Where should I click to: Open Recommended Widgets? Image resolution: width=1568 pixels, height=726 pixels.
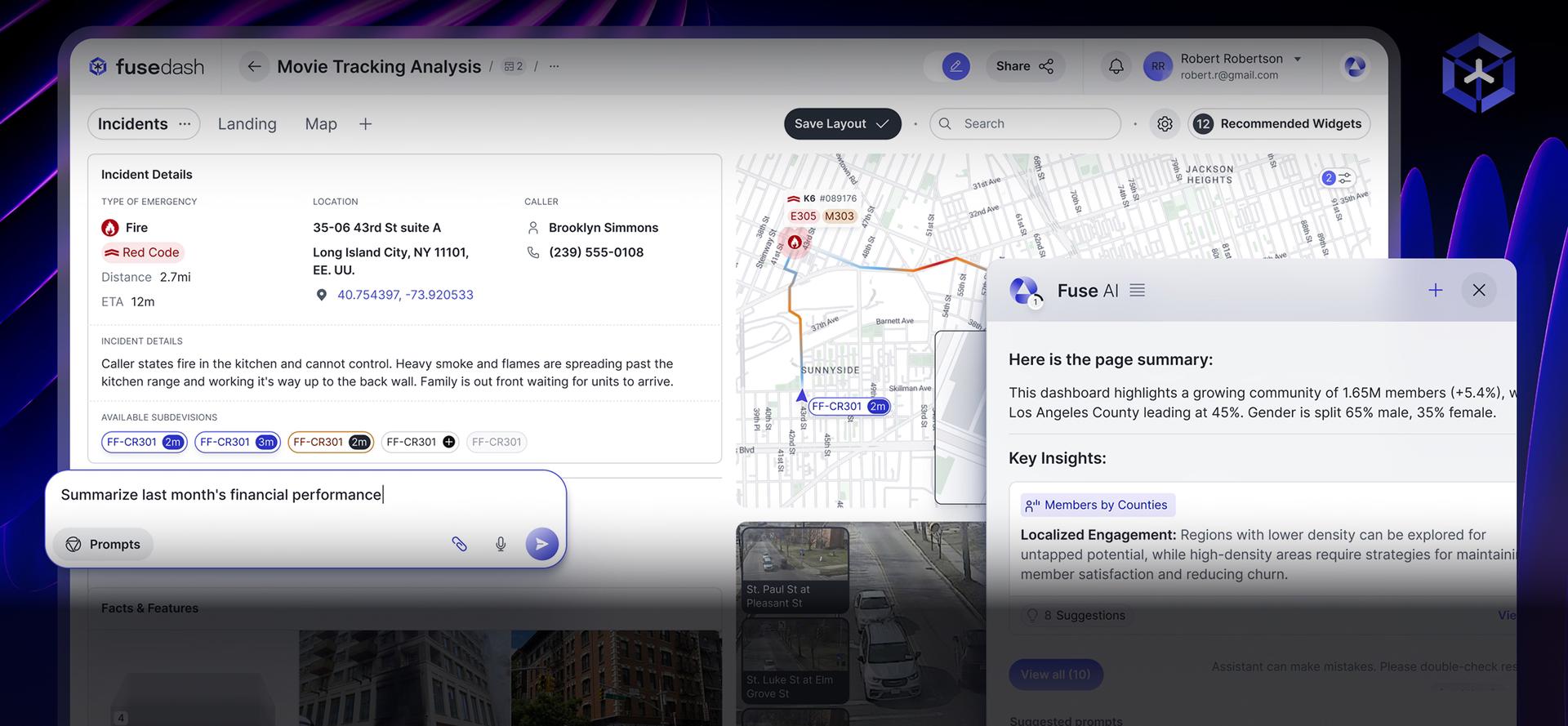click(x=1278, y=123)
